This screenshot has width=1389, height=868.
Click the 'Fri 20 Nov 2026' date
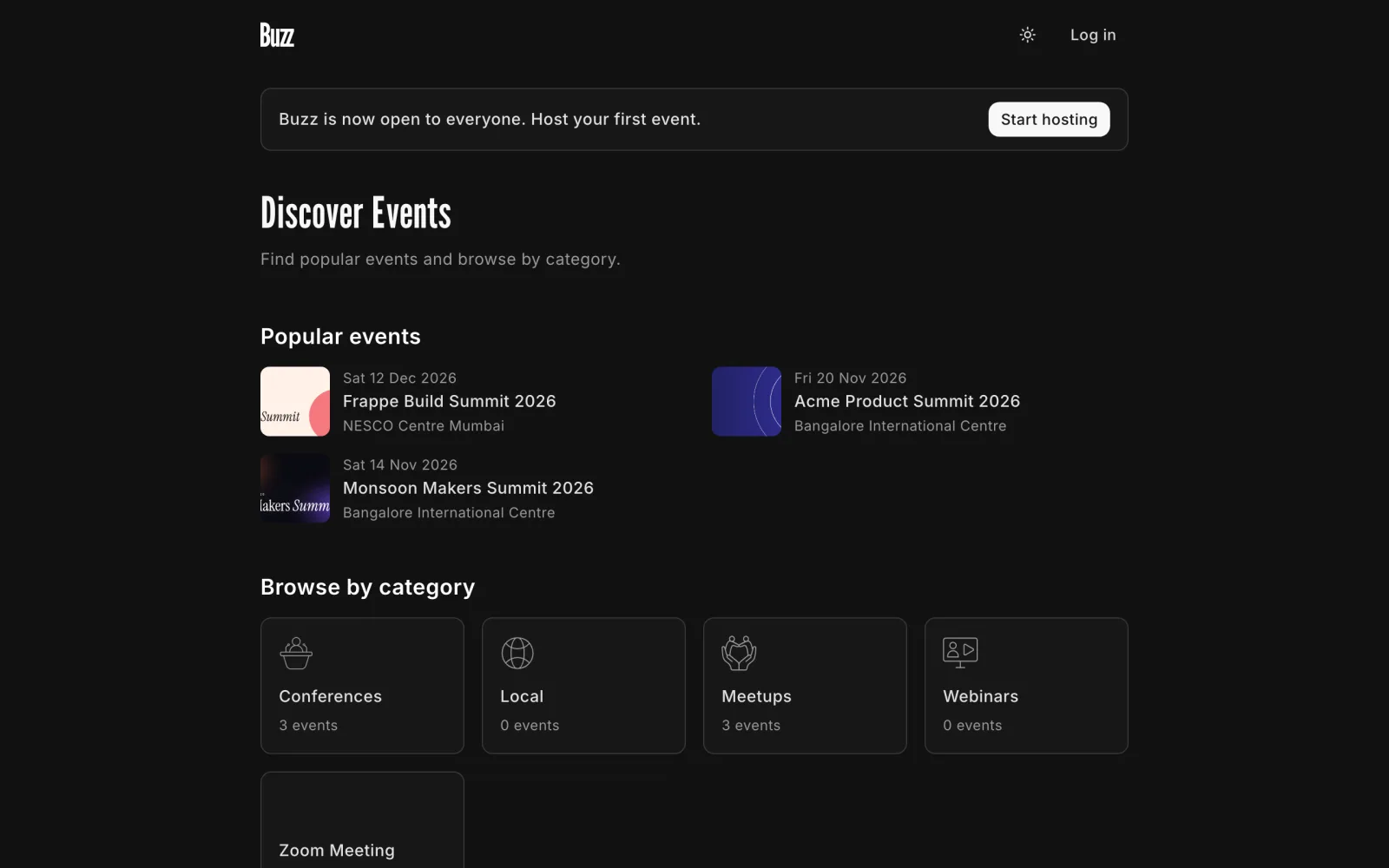[850, 378]
